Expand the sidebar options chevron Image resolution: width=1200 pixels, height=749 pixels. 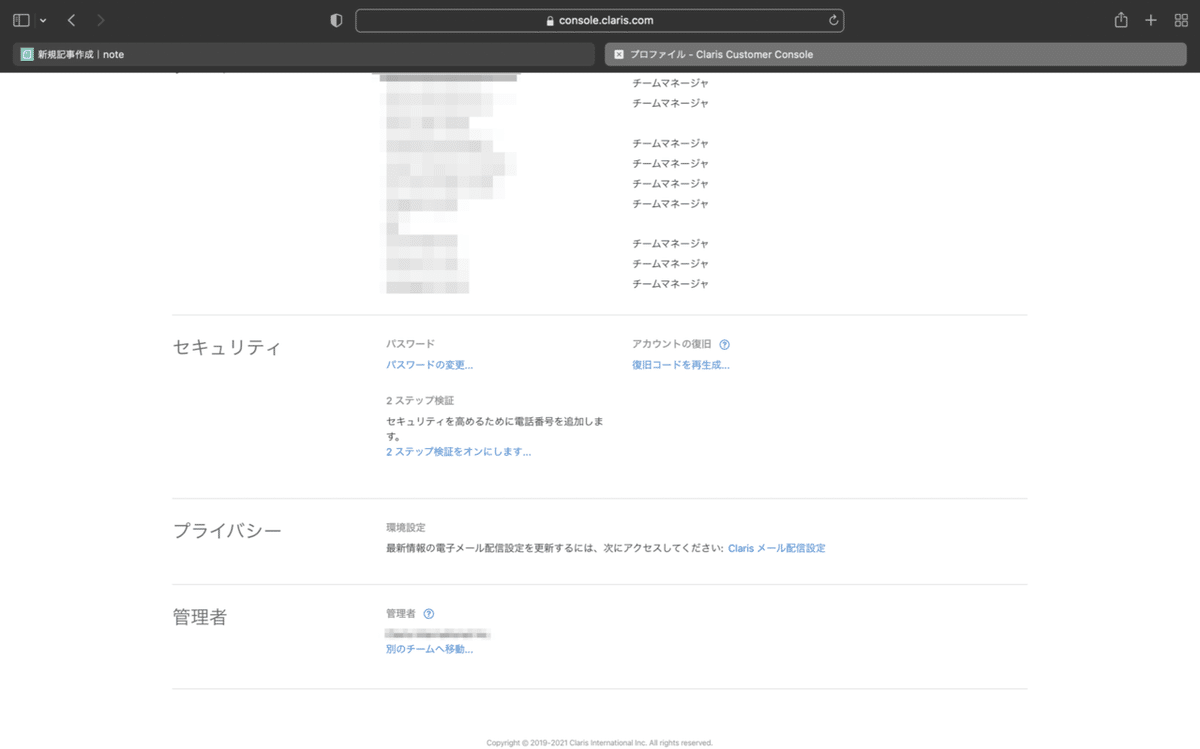(x=43, y=19)
